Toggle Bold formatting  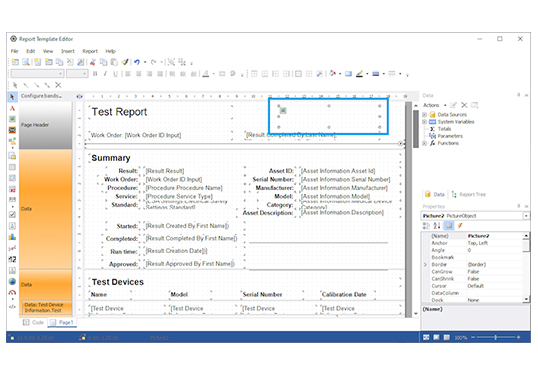pyautogui.click(x=95, y=73)
